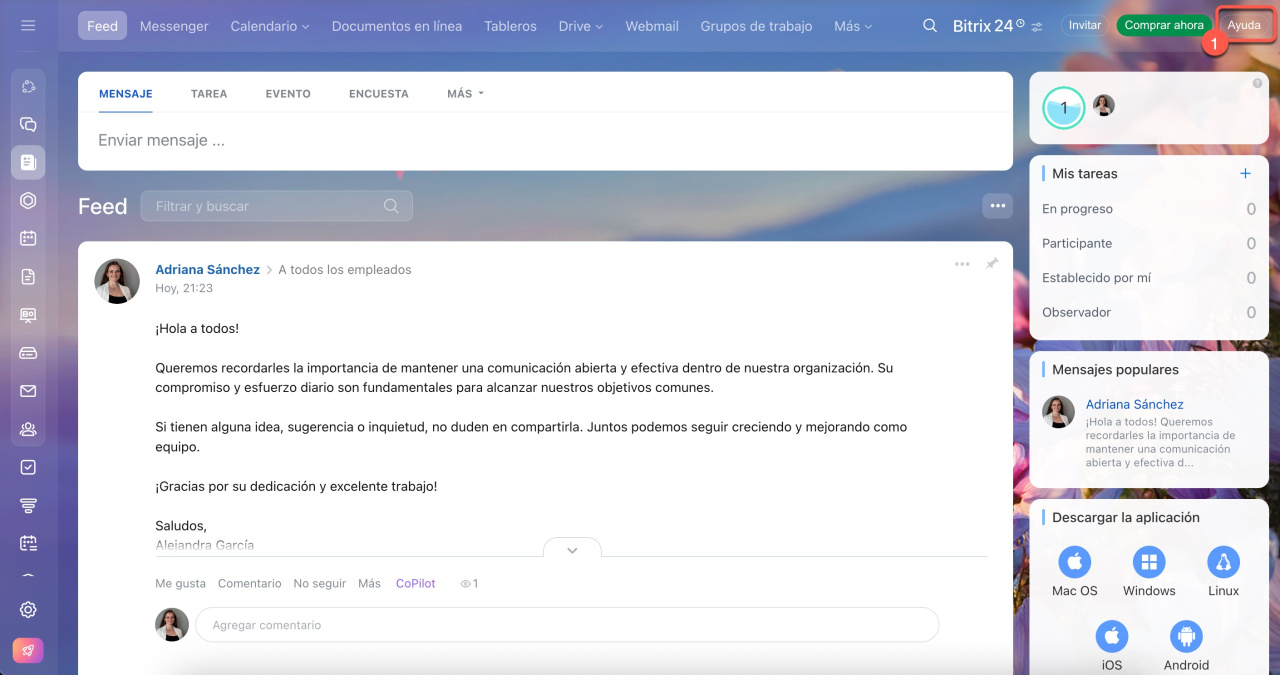Image resolution: width=1280 pixels, height=675 pixels.
Task: Add a new task with the plus icon
Action: click(1245, 174)
